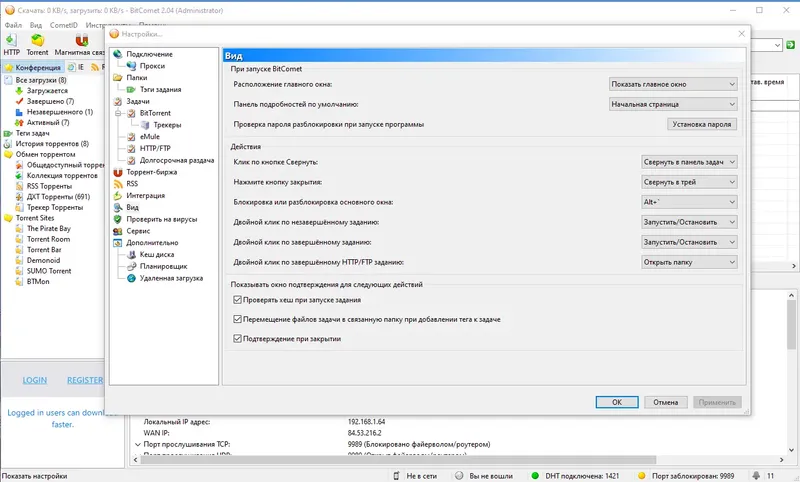The image size is (800, 482).
Task: Open double-click HTTP/FTP заданию dropdown
Action: [x=689, y=262]
